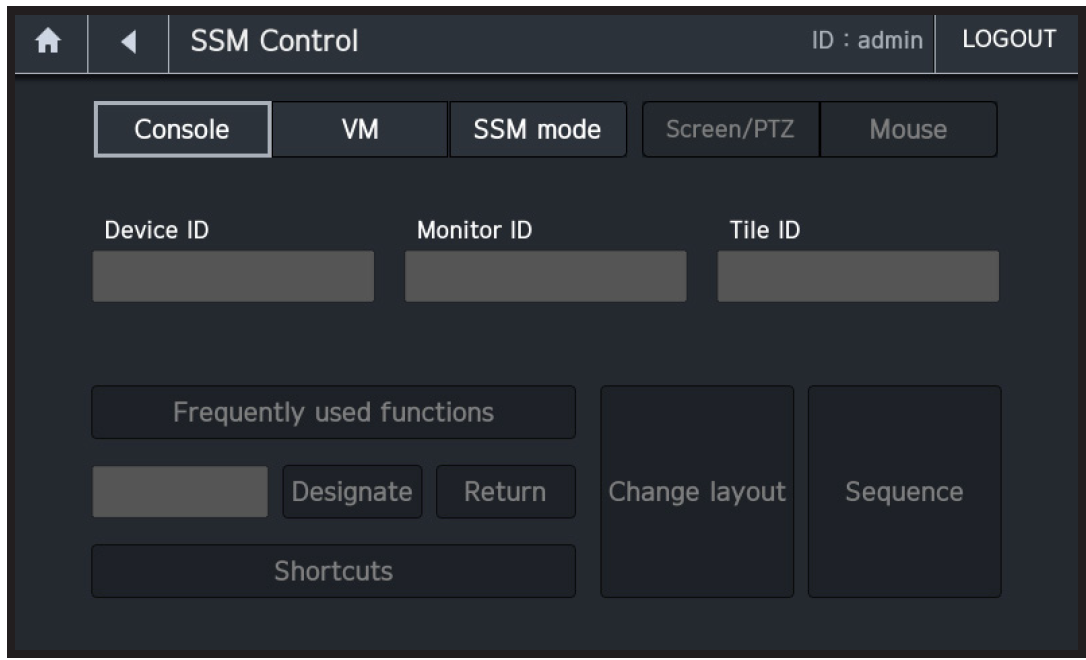Open the Change layout panel button
The width and height of the screenshot is (1086, 660).
pos(697,492)
